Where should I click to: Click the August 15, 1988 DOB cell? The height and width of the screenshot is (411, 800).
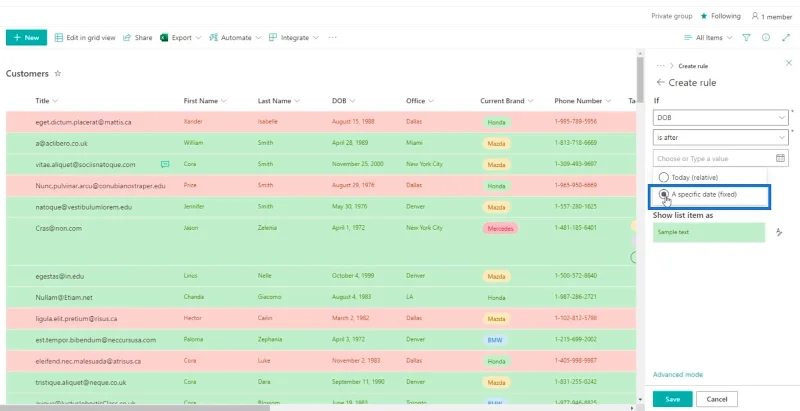[353, 122]
